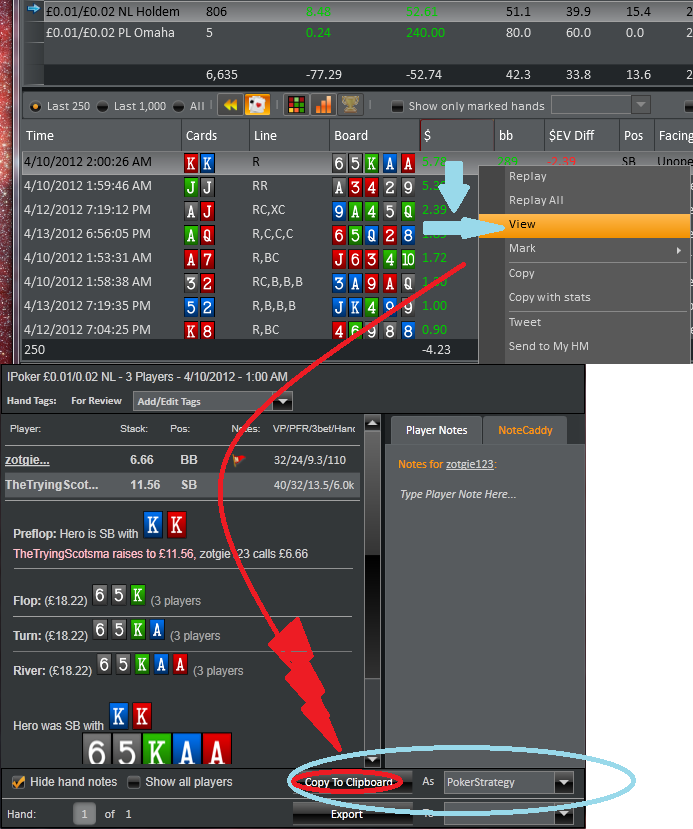Viewport: 693px width, 829px height.
Task: Select the Last 1,000 radio option
Action: [103, 106]
